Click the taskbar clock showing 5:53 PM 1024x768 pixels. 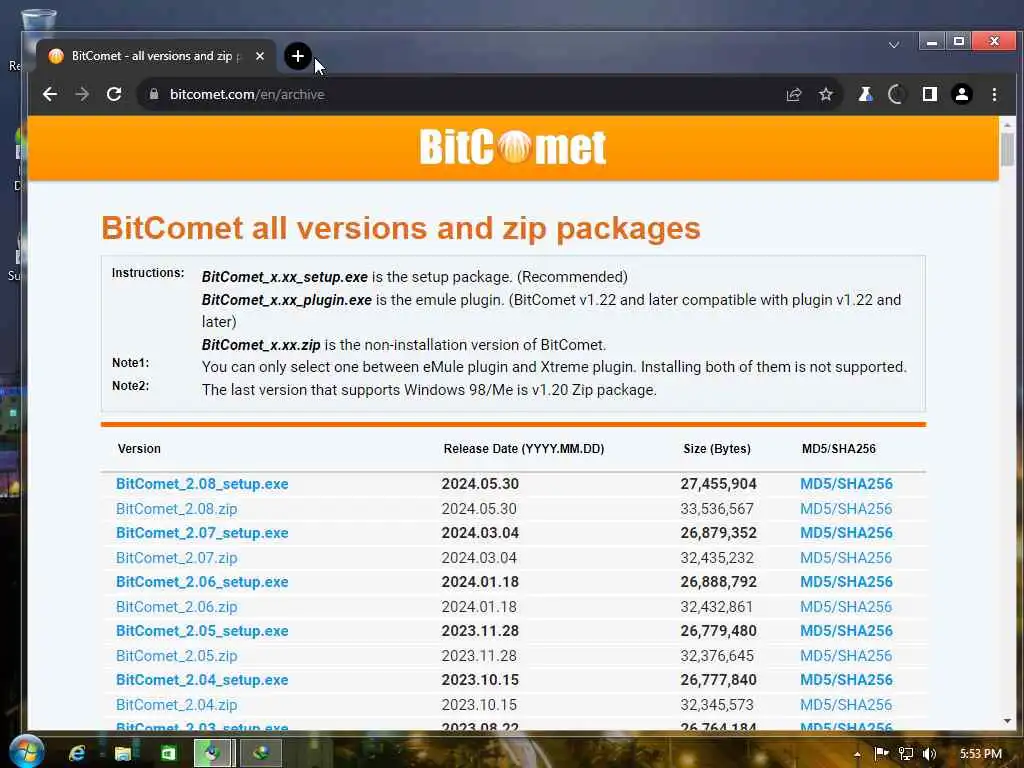point(980,754)
